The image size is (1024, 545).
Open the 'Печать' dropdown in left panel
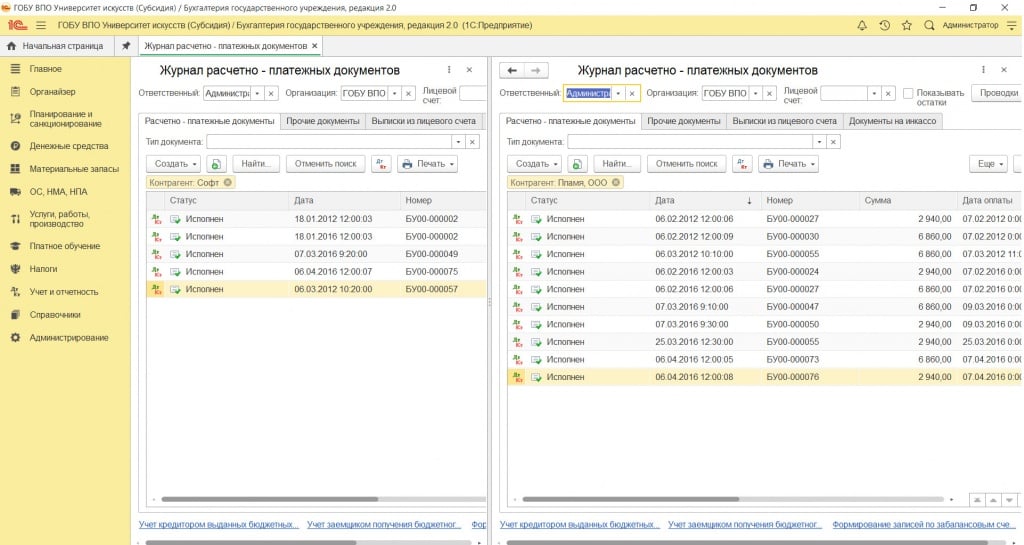pyautogui.click(x=427, y=164)
